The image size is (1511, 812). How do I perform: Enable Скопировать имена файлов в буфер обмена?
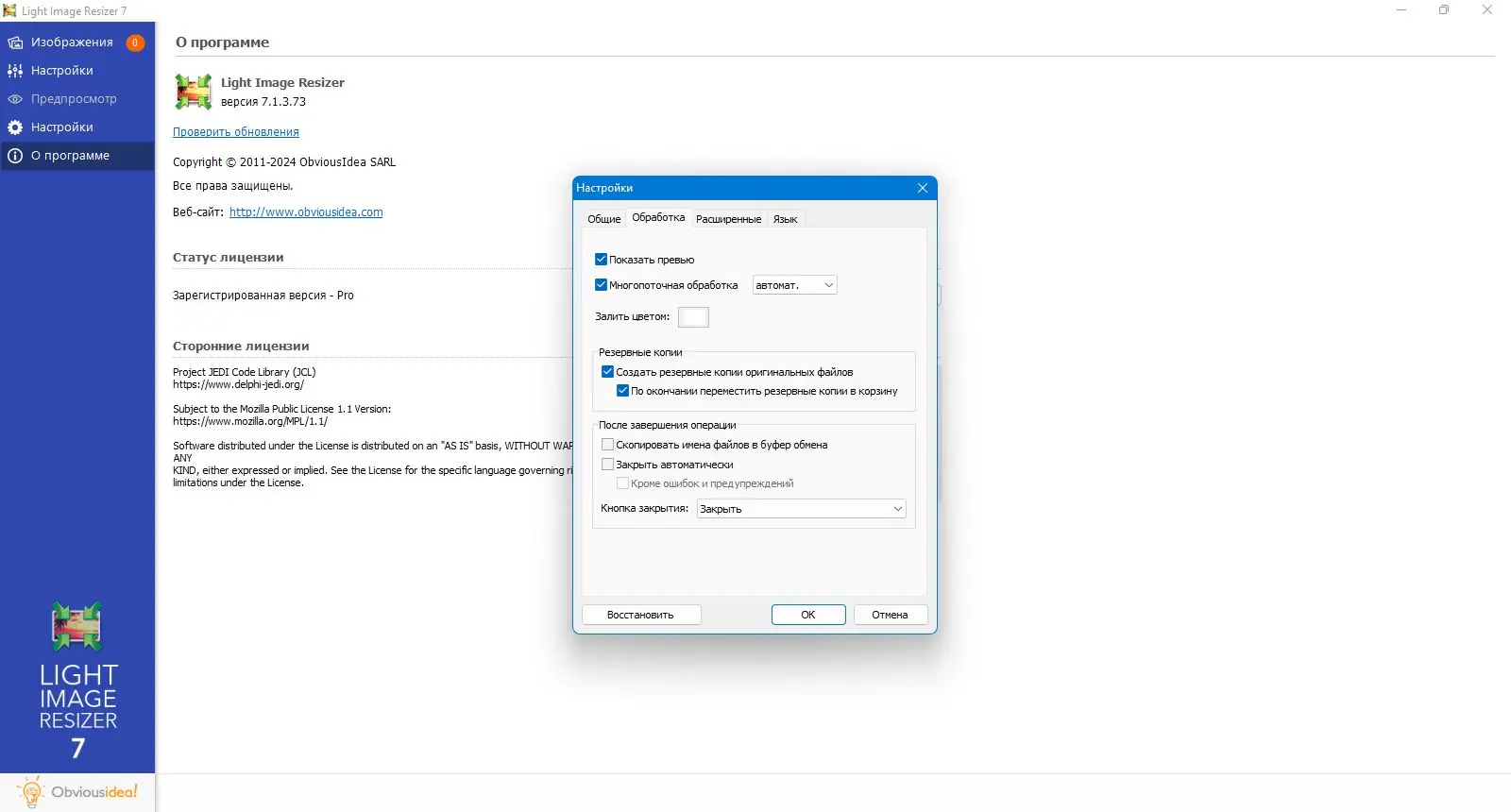(x=608, y=445)
